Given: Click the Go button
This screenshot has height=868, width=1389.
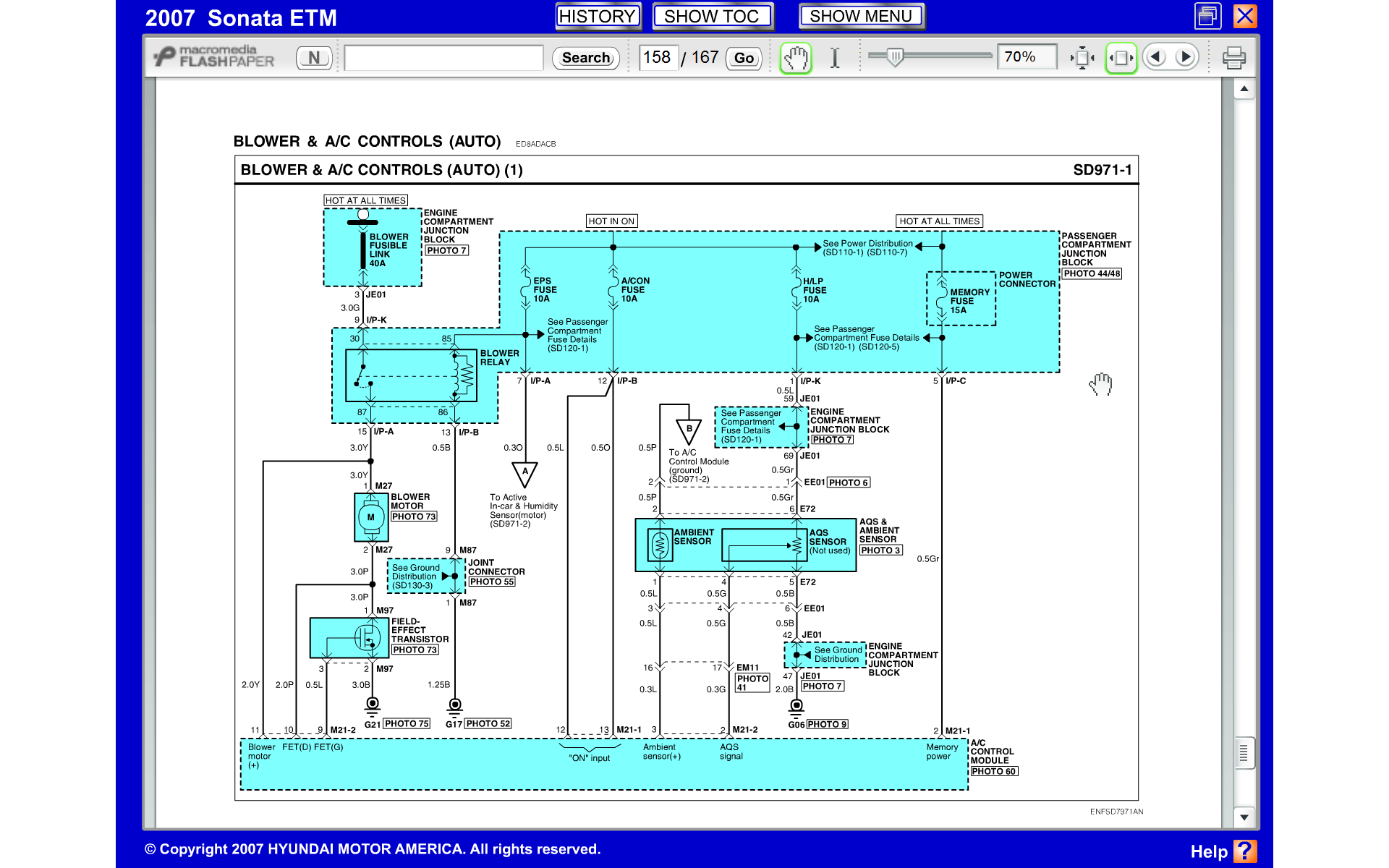Looking at the screenshot, I should (x=744, y=58).
